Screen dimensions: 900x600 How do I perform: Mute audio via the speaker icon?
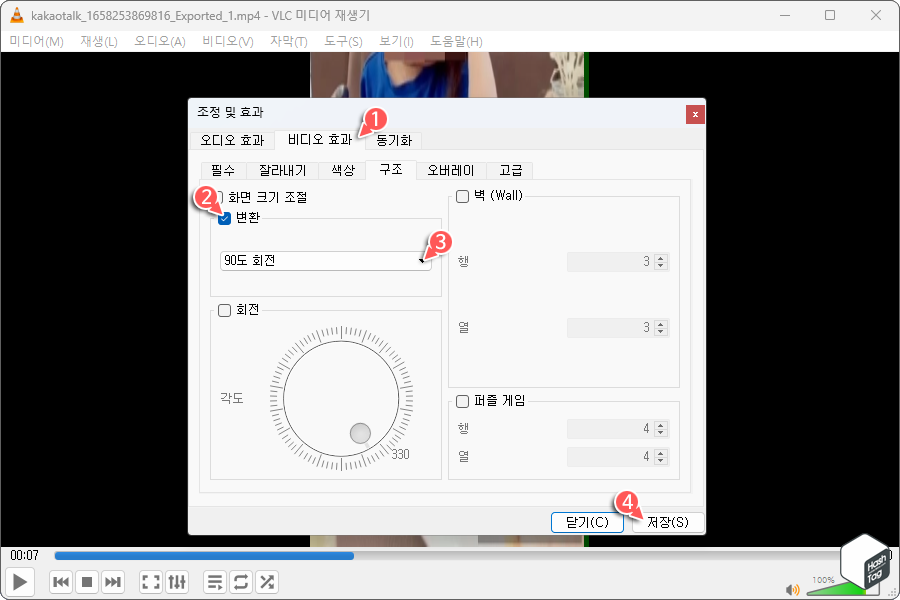793,588
